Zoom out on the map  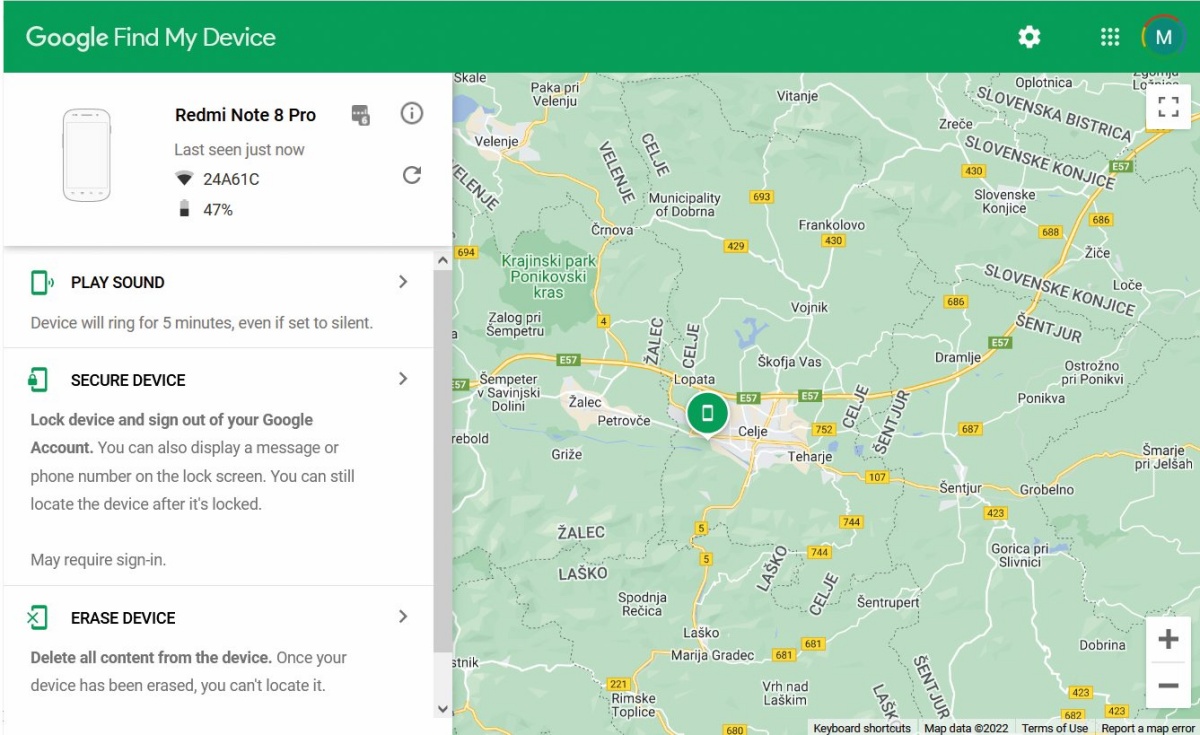pos(1168,685)
